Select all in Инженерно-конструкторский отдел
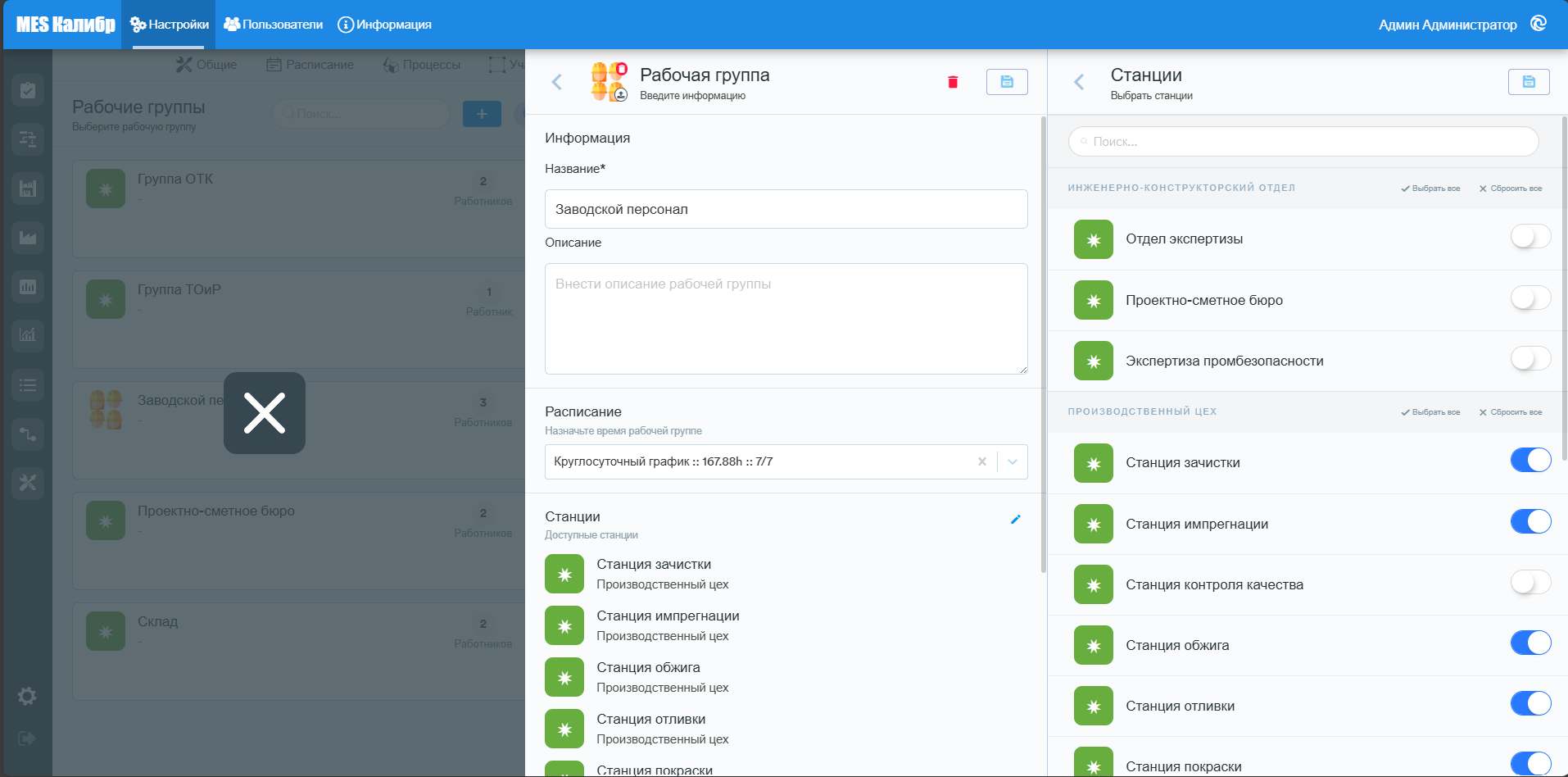This screenshot has height=777, width=1568. coord(1430,189)
